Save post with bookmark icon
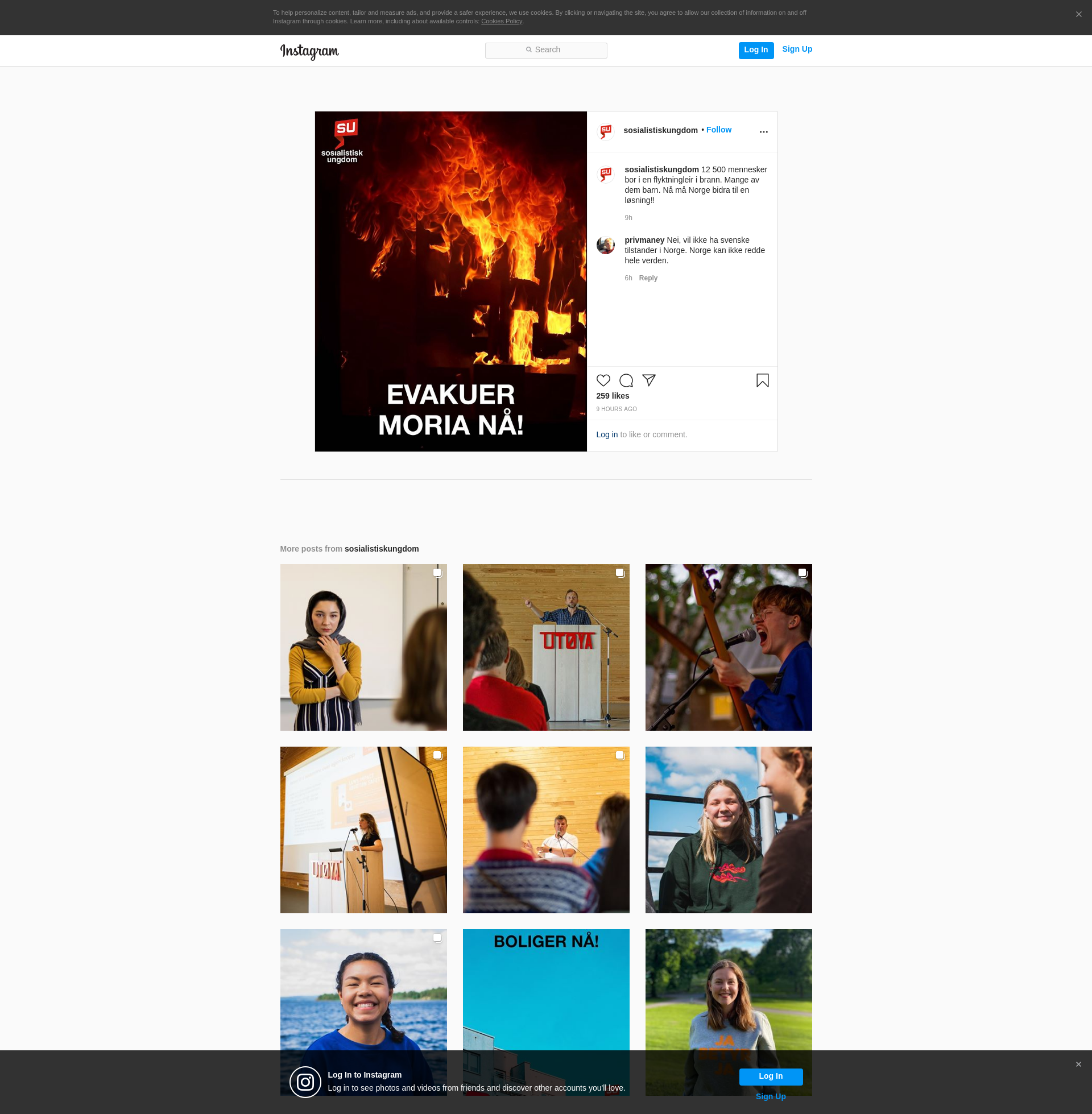Image resolution: width=1092 pixels, height=1114 pixels. click(x=762, y=380)
